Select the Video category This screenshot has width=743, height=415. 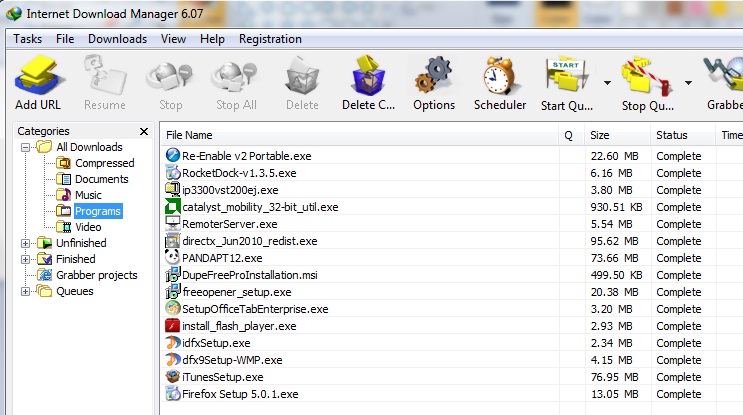[x=88, y=227]
